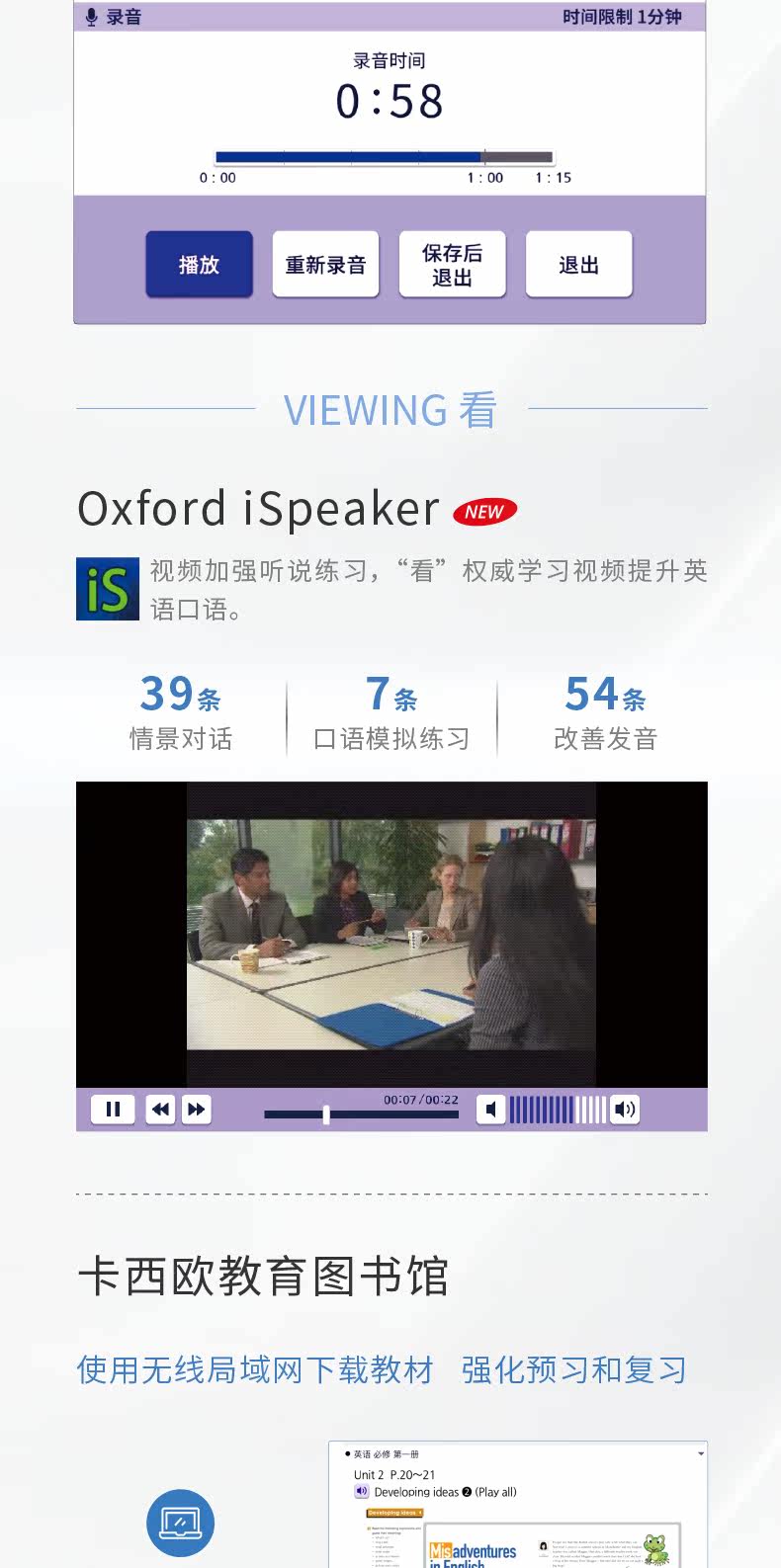Click the fast-forward button under the video
The height and width of the screenshot is (1568, 781).
[196, 1110]
